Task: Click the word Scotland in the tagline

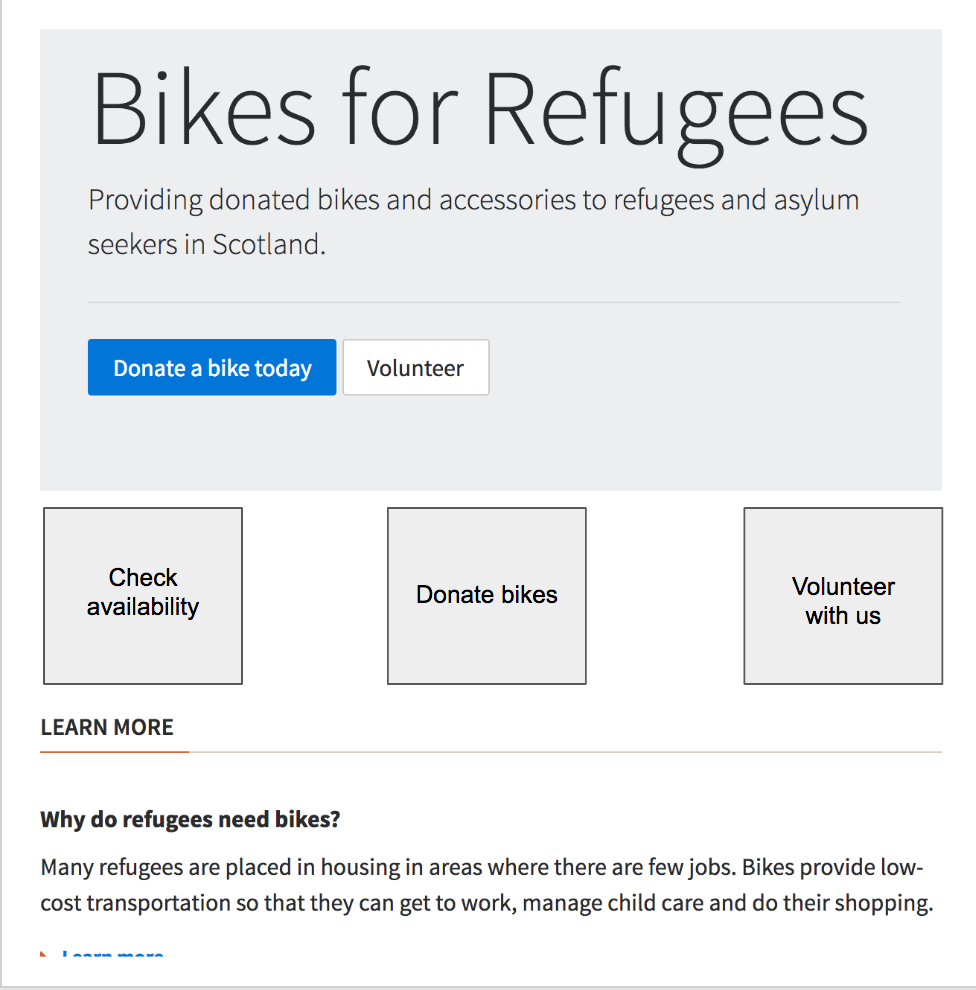Action: pos(268,244)
